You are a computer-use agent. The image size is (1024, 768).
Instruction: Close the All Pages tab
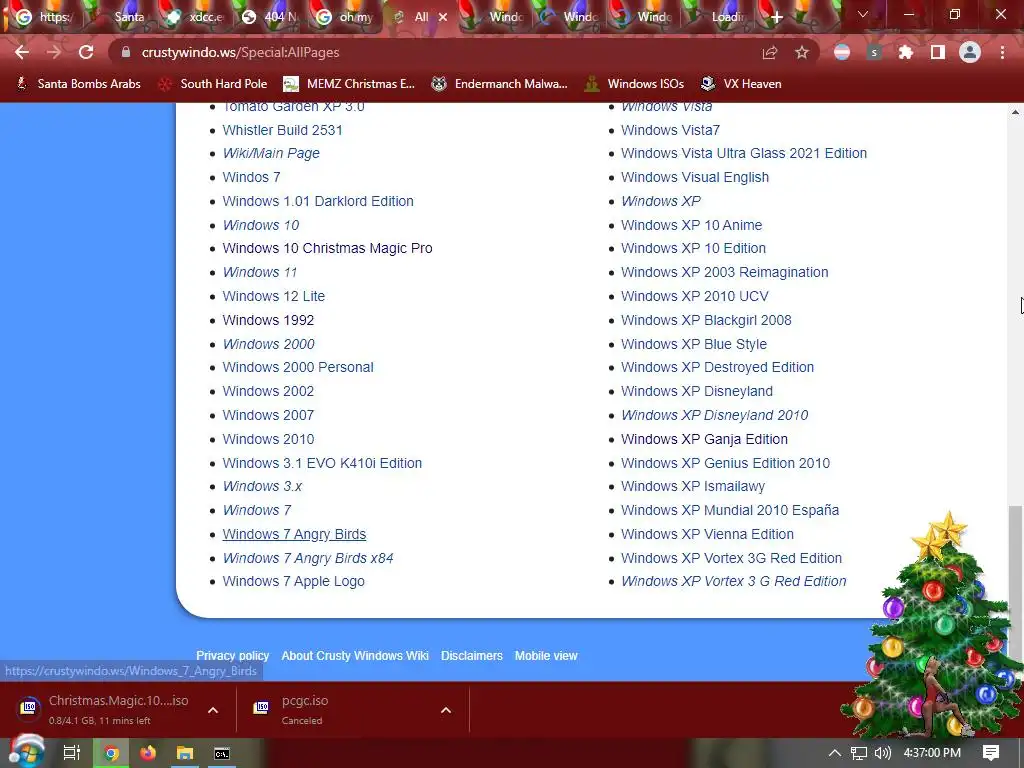[x=443, y=17]
